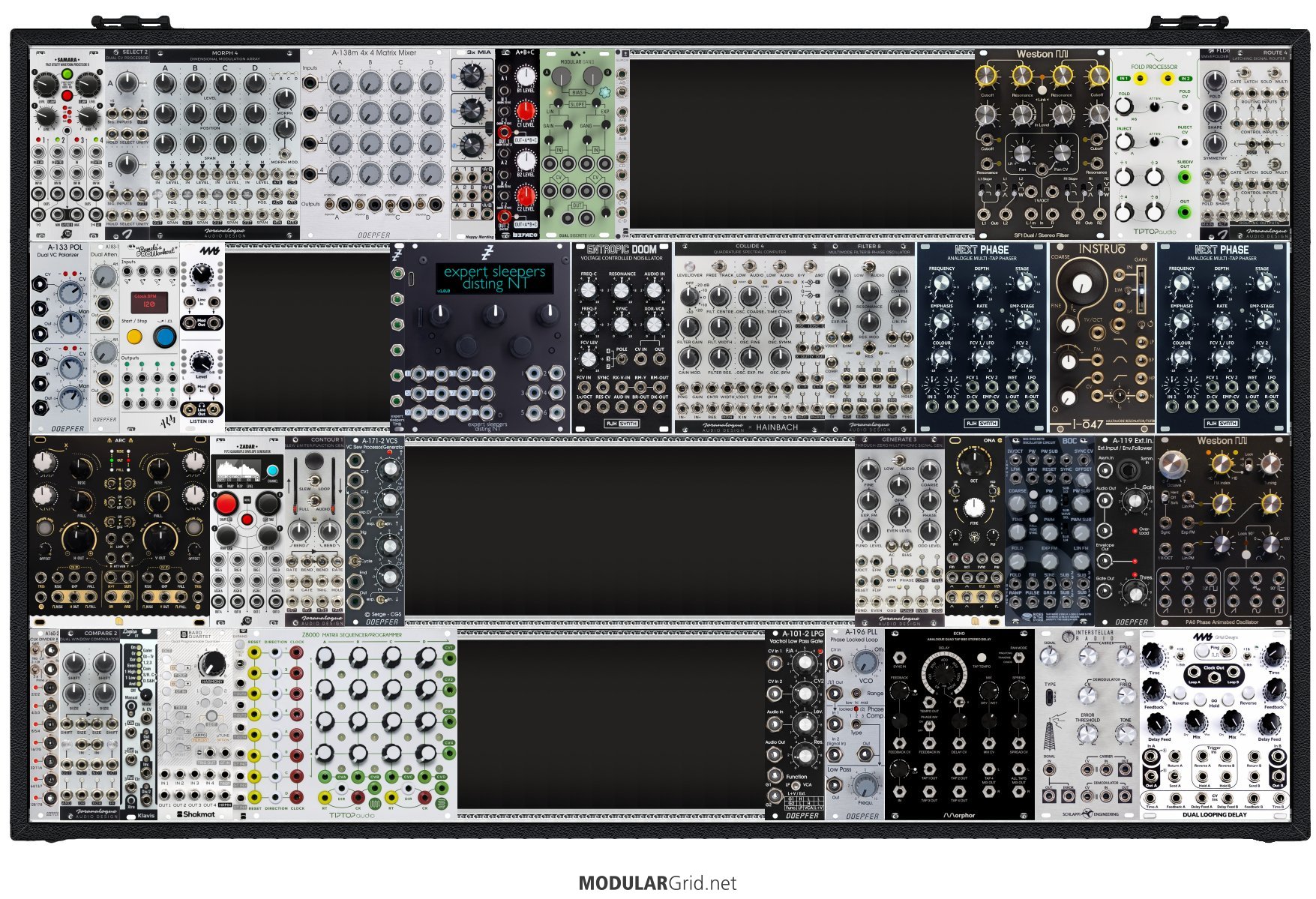Click the green button on the Samara module
Viewport: 1316px width, 899px height.
coord(67,75)
